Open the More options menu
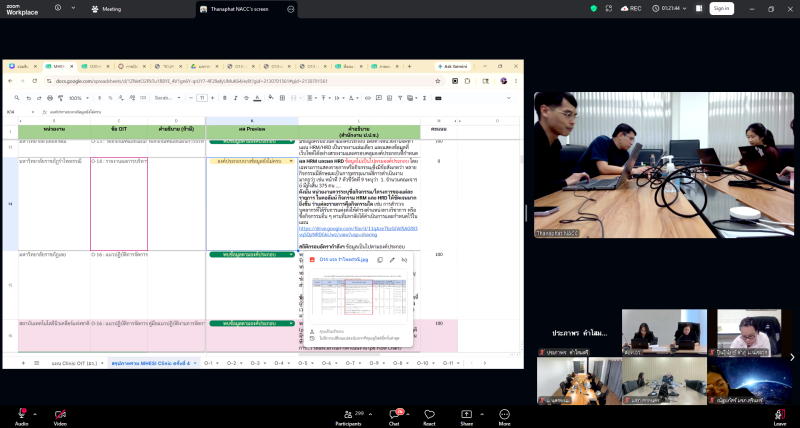 (x=505, y=417)
